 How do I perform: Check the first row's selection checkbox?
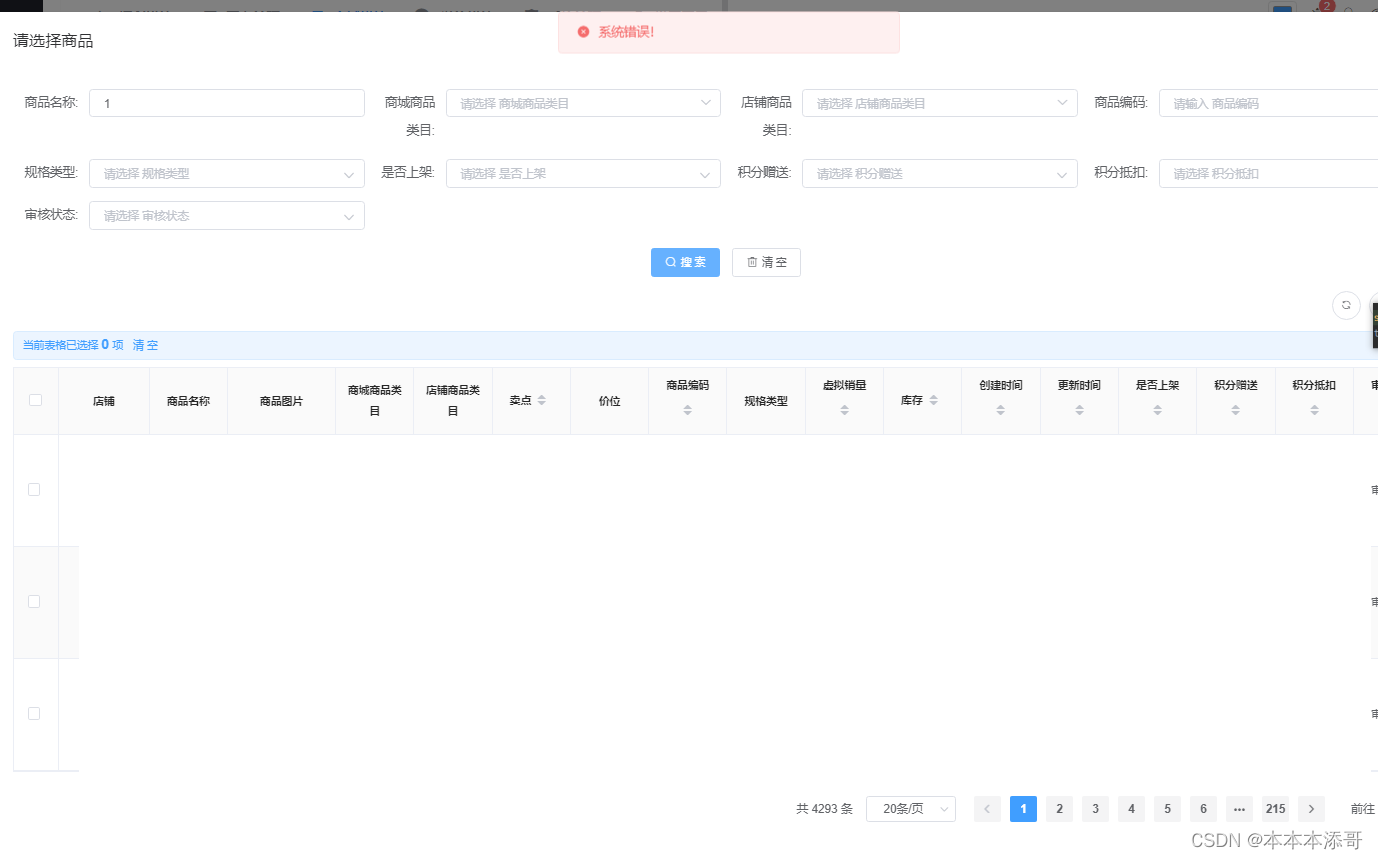(33, 489)
